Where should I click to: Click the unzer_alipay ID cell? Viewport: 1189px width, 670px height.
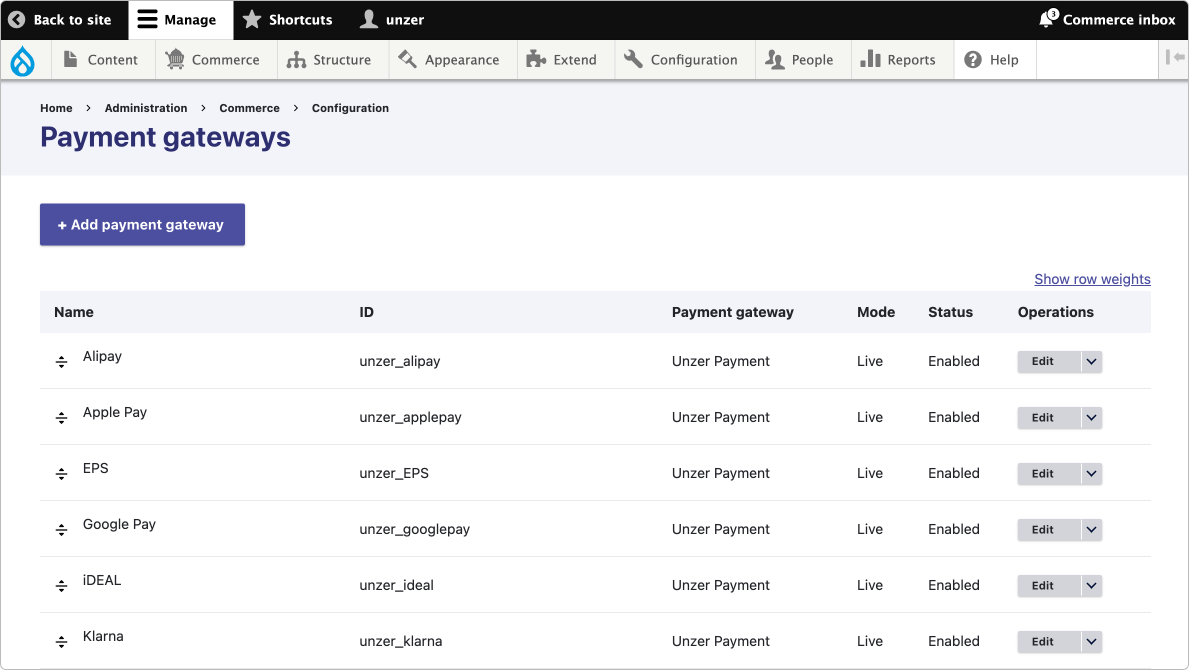click(400, 362)
